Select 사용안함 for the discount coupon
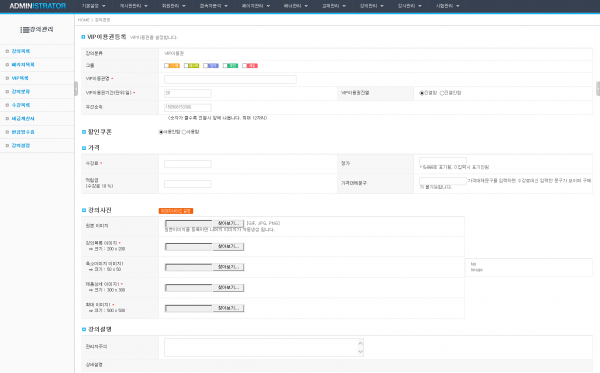The height and width of the screenshot is (373, 600). (161, 132)
